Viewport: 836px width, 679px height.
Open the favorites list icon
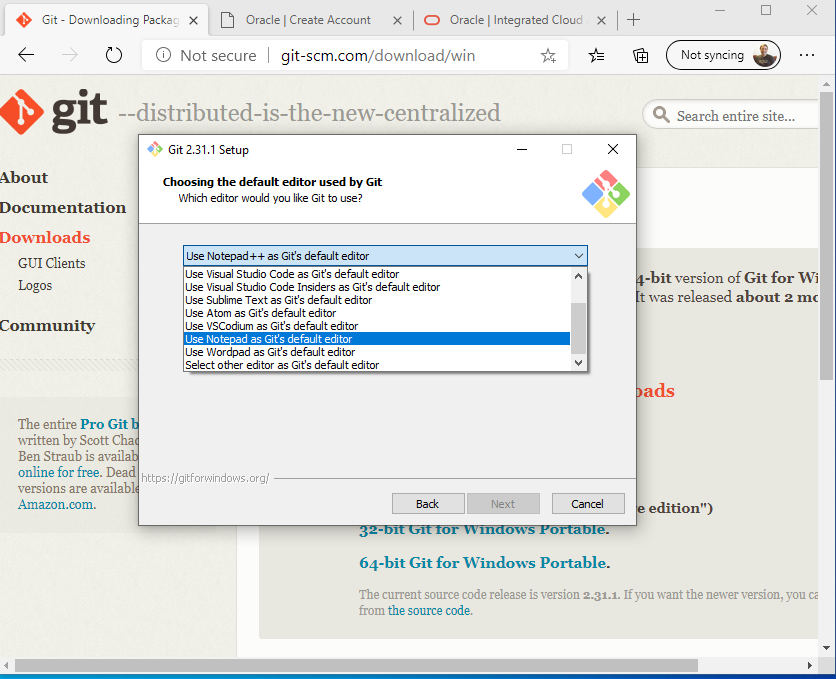[597, 56]
